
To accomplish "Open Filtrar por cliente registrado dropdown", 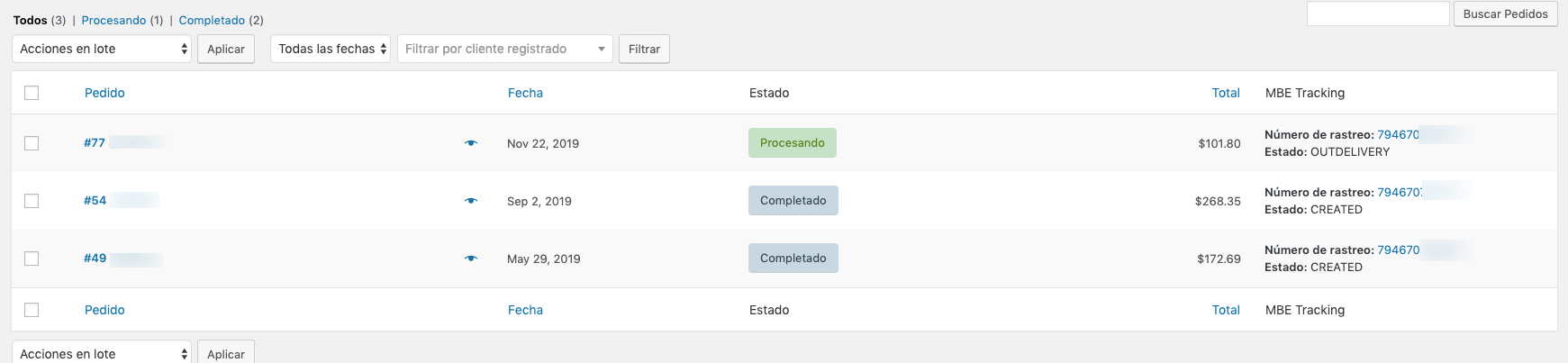I will pyautogui.click(x=505, y=49).
